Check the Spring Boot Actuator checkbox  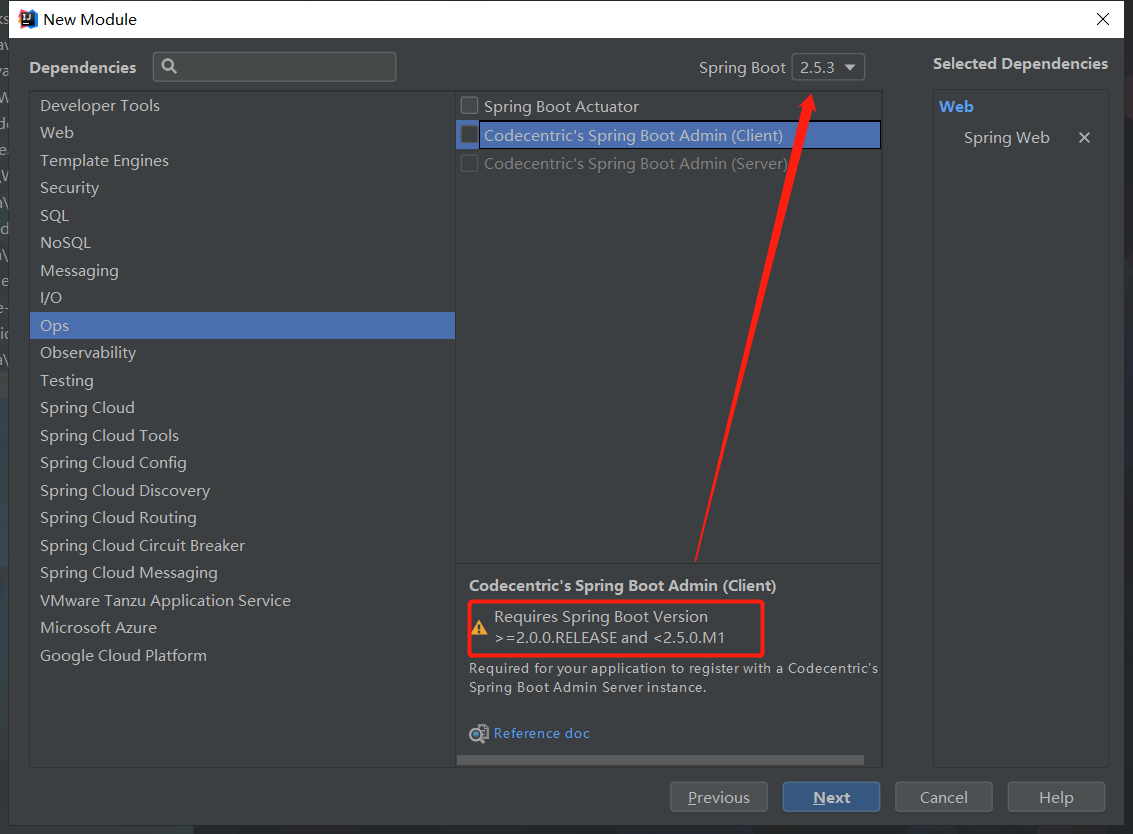click(x=470, y=106)
